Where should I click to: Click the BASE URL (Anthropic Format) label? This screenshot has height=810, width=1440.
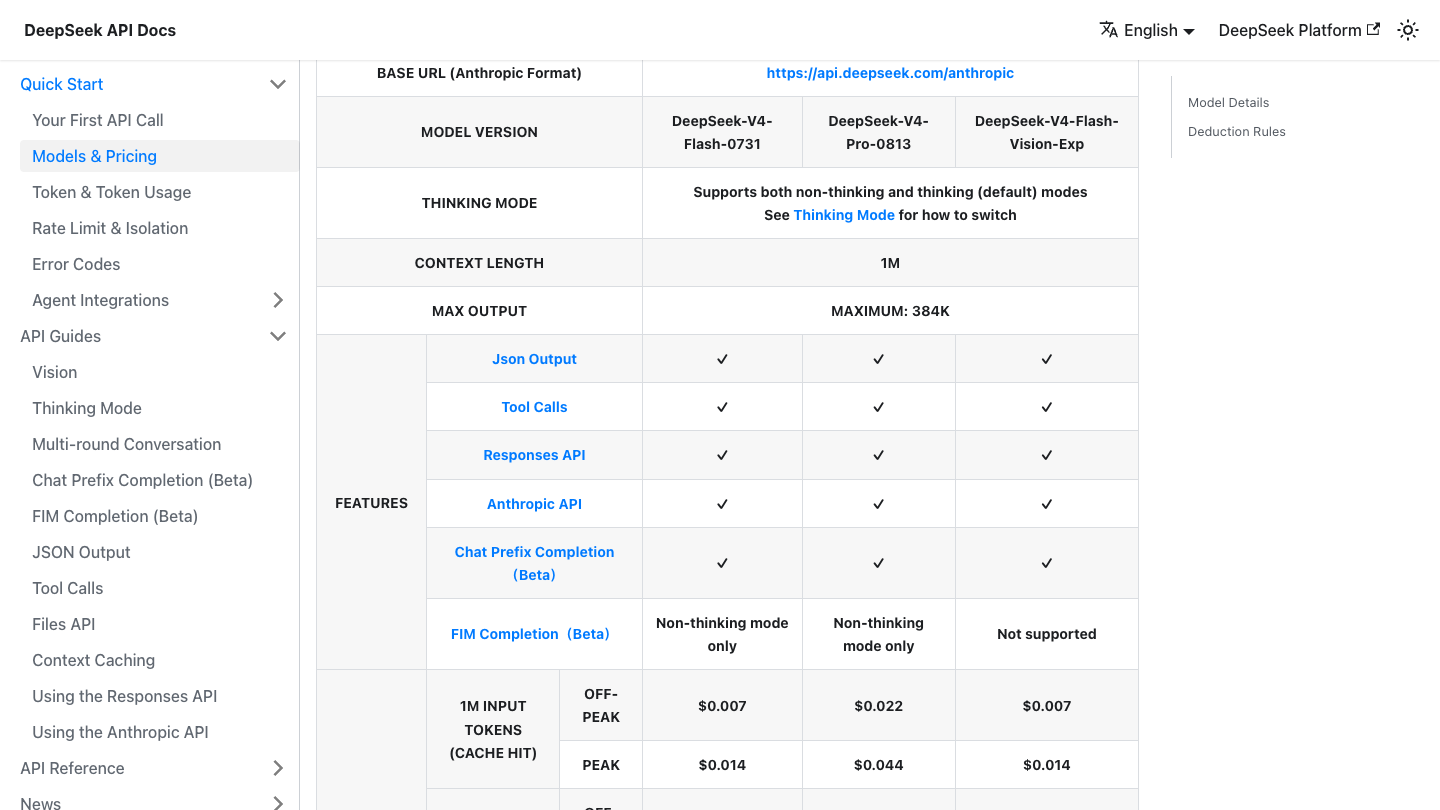point(479,73)
